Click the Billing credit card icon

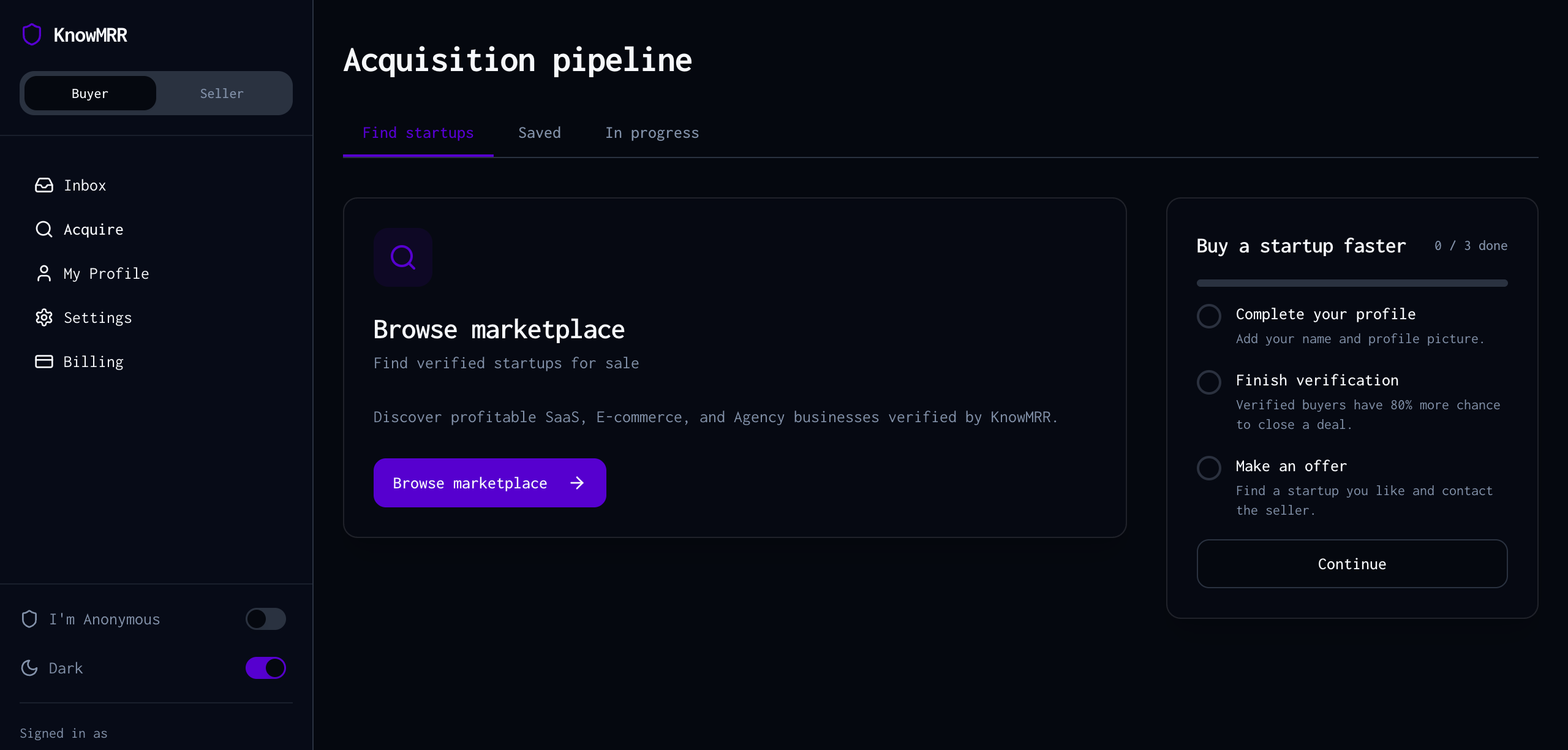pyautogui.click(x=44, y=362)
